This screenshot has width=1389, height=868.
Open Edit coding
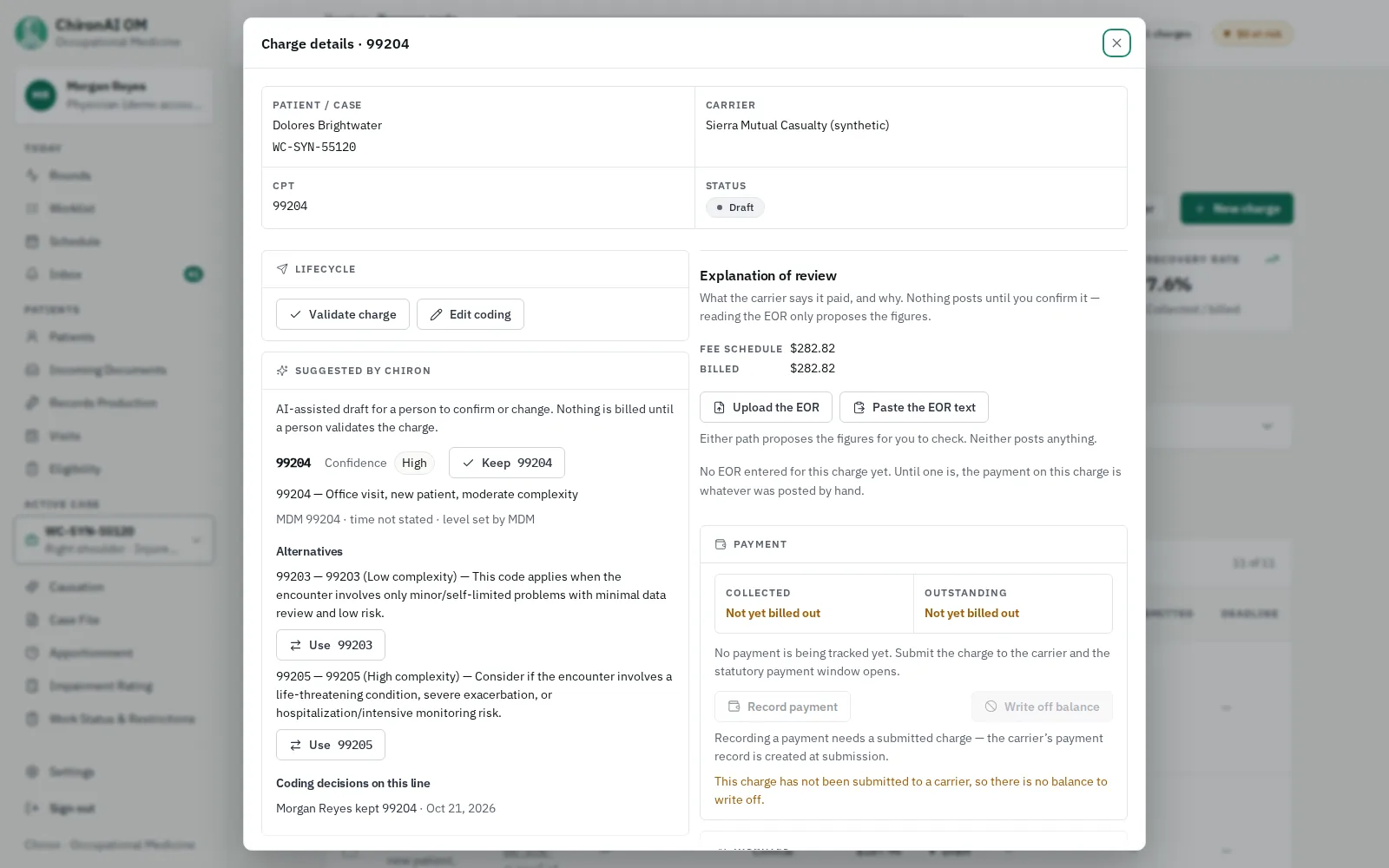(x=471, y=314)
